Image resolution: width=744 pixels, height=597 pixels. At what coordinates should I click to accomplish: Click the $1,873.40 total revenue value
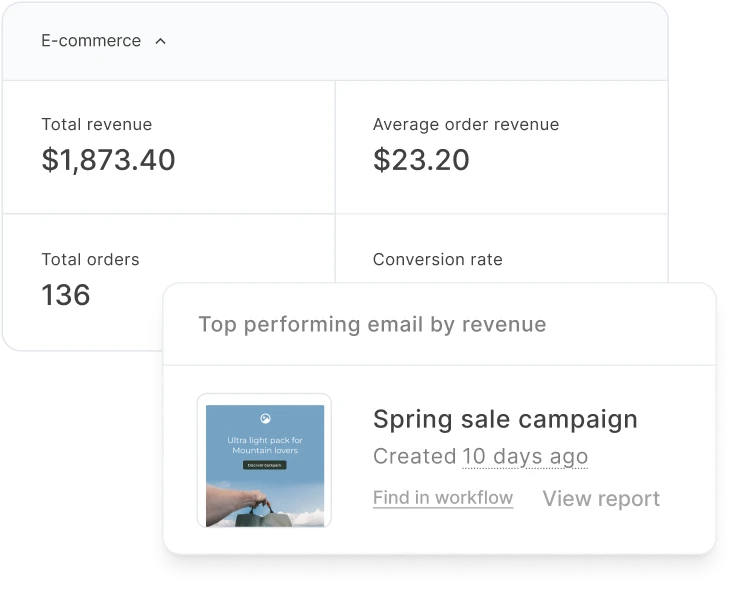(108, 160)
